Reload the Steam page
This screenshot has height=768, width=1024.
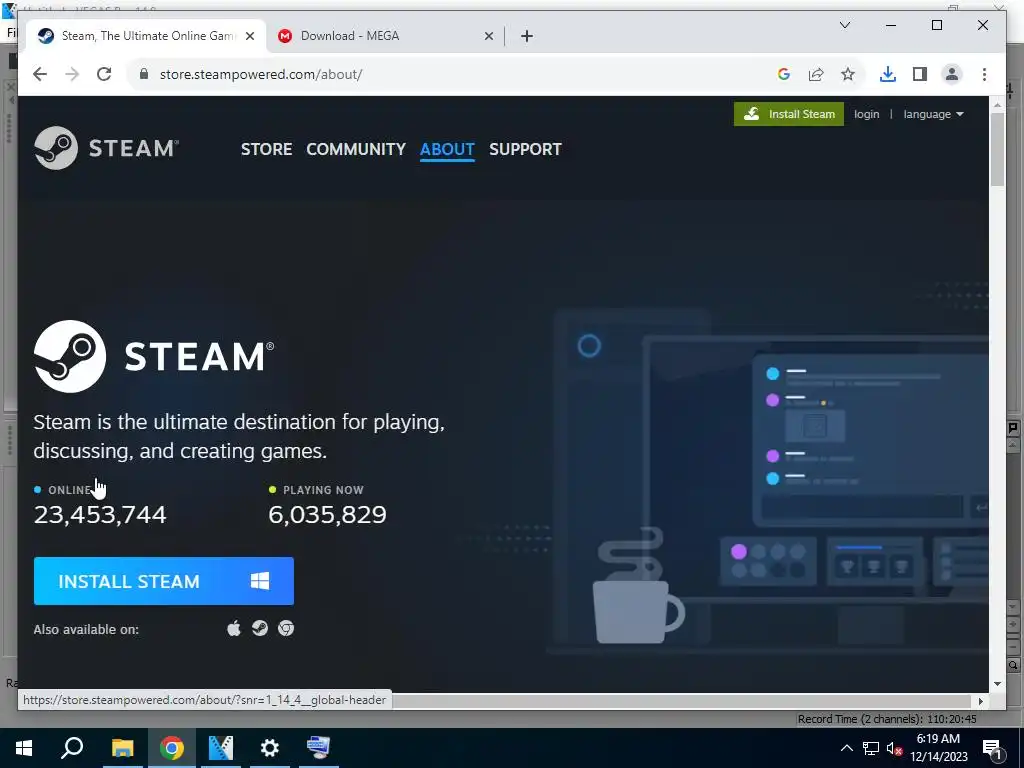tap(104, 74)
